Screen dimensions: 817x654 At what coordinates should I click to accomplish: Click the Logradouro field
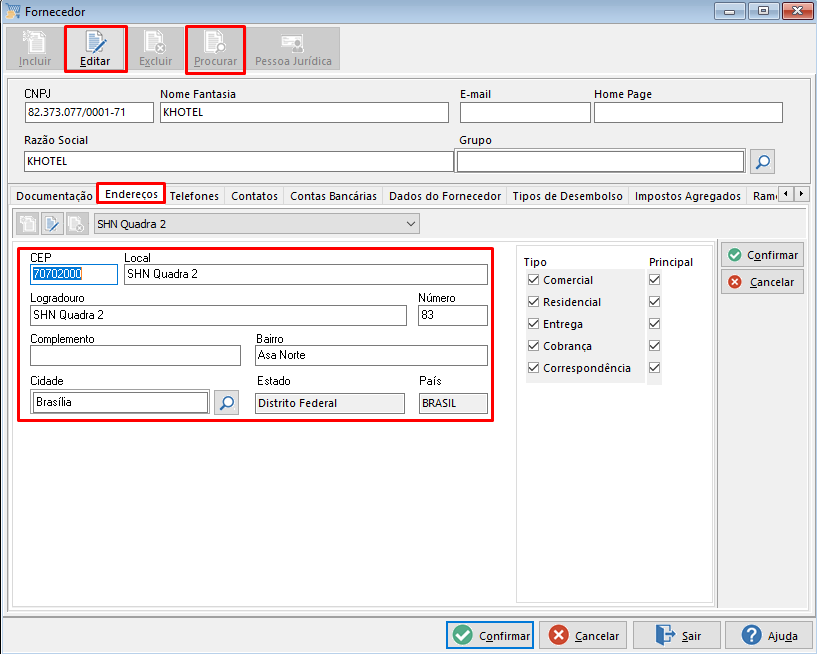coord(218,315)
